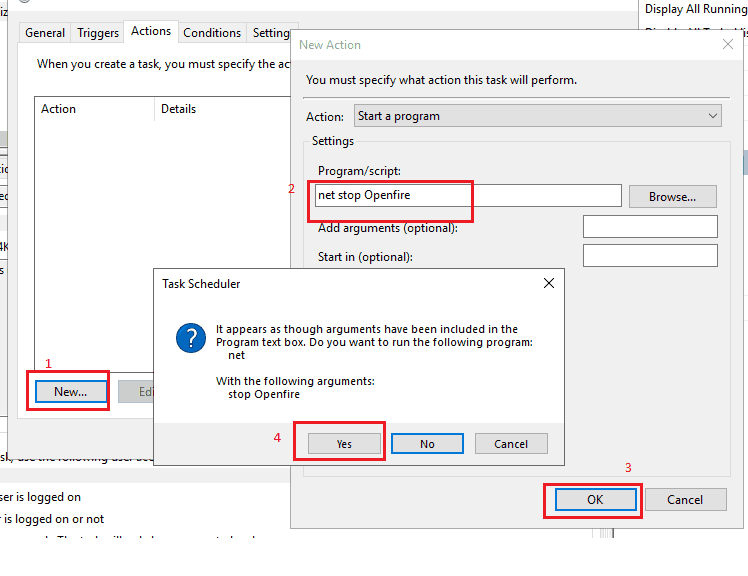The height and width of the screenshot is (576, 748).
Task: Click Browse... to pick a program
Action: click(x=672, y=197)
